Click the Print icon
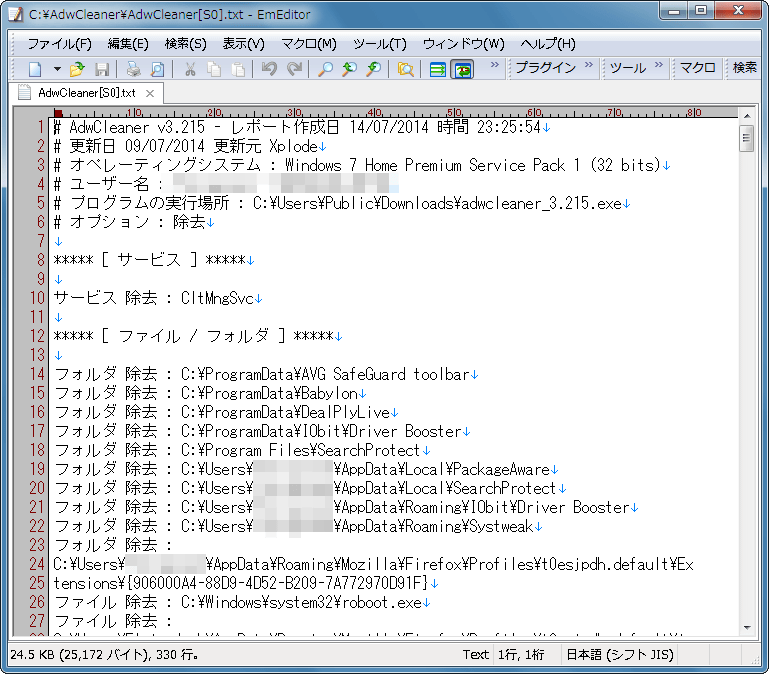The width and height of the screenshot is (769, 674). (x=133, y=69)
